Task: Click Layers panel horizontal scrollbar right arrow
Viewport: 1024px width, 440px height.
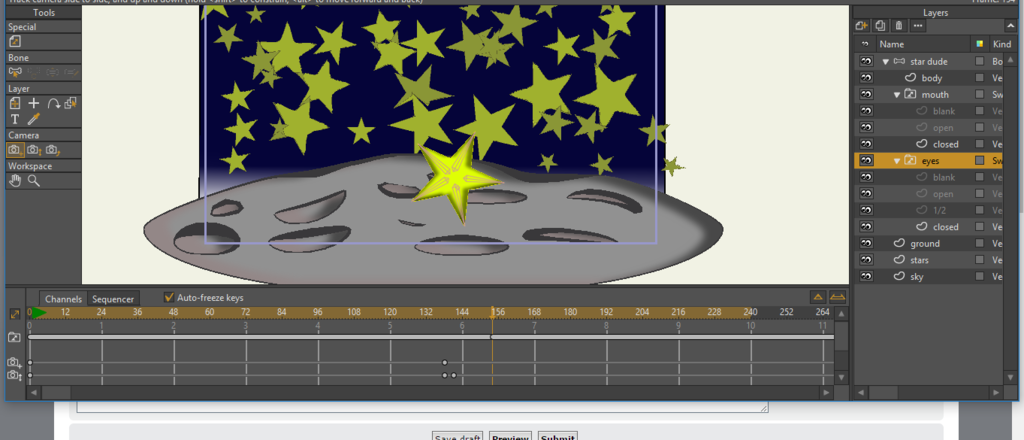Action: (x=996, y=392)
